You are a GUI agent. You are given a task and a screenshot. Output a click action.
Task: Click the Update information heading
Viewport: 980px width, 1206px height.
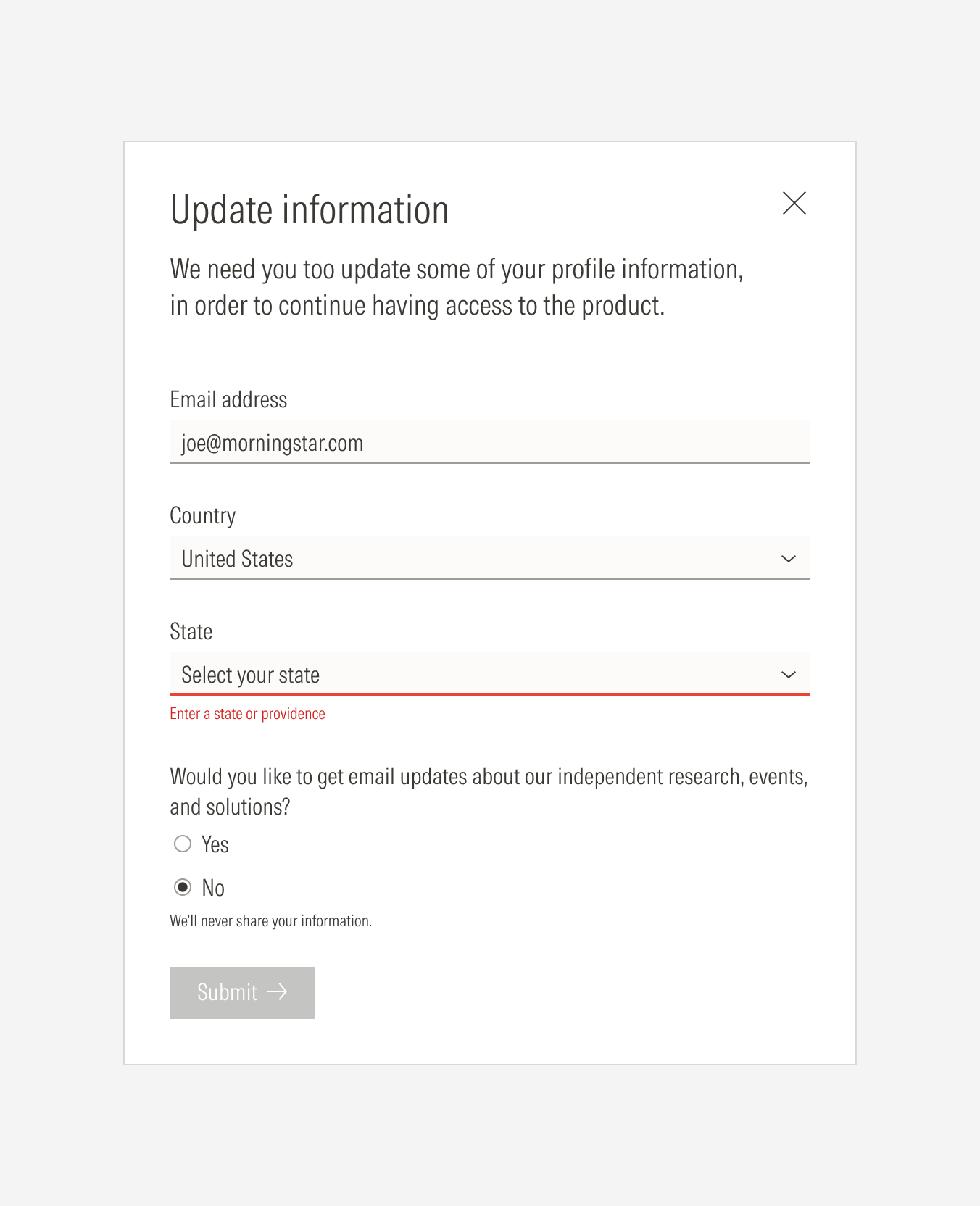point(310,210)
